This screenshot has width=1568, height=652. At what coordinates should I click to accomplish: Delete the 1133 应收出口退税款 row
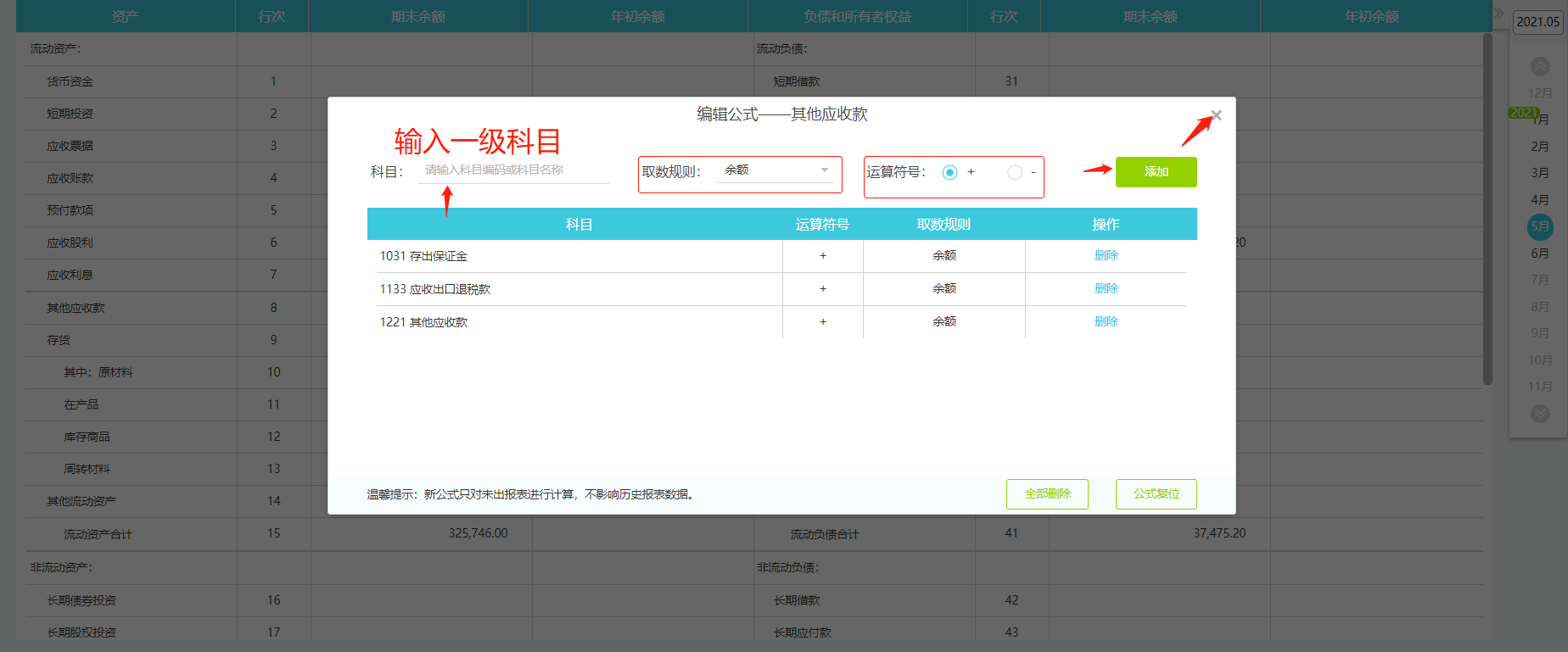(x=1106, y=288)
